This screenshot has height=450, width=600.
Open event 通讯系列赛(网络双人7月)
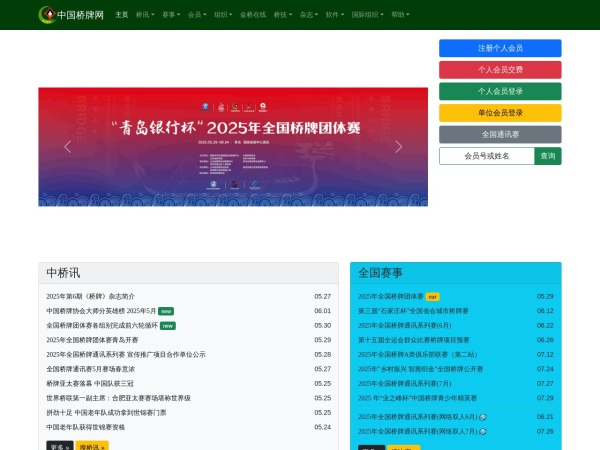417,432
